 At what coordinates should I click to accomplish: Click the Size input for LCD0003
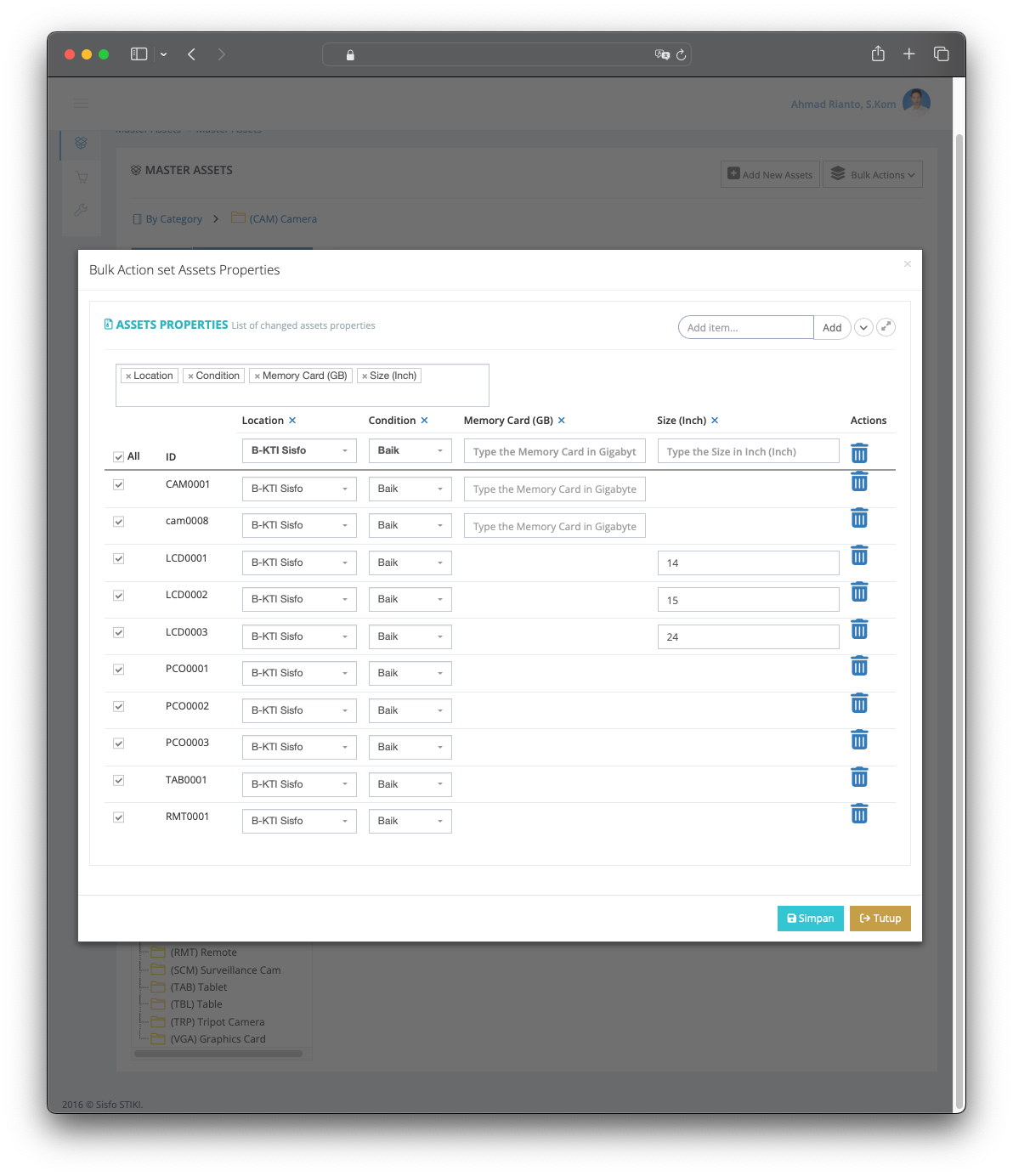click(748, 637)
